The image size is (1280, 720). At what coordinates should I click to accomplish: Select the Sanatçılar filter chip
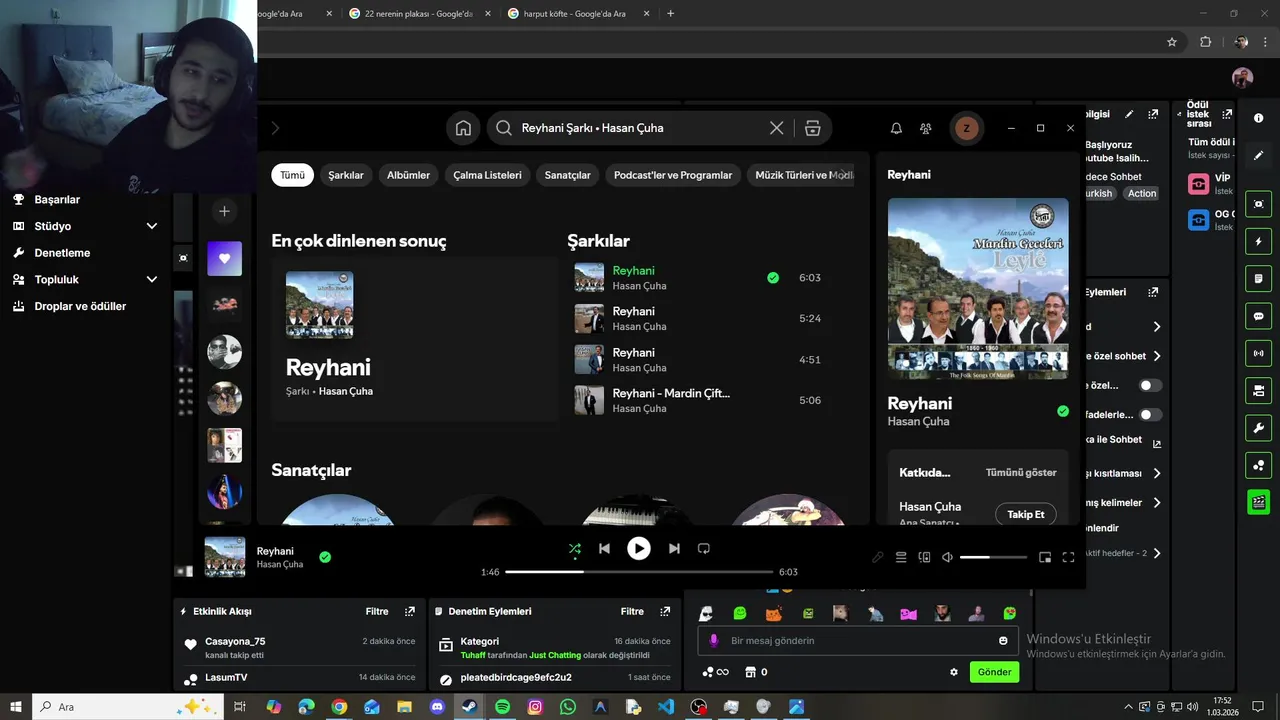[567, 175]
